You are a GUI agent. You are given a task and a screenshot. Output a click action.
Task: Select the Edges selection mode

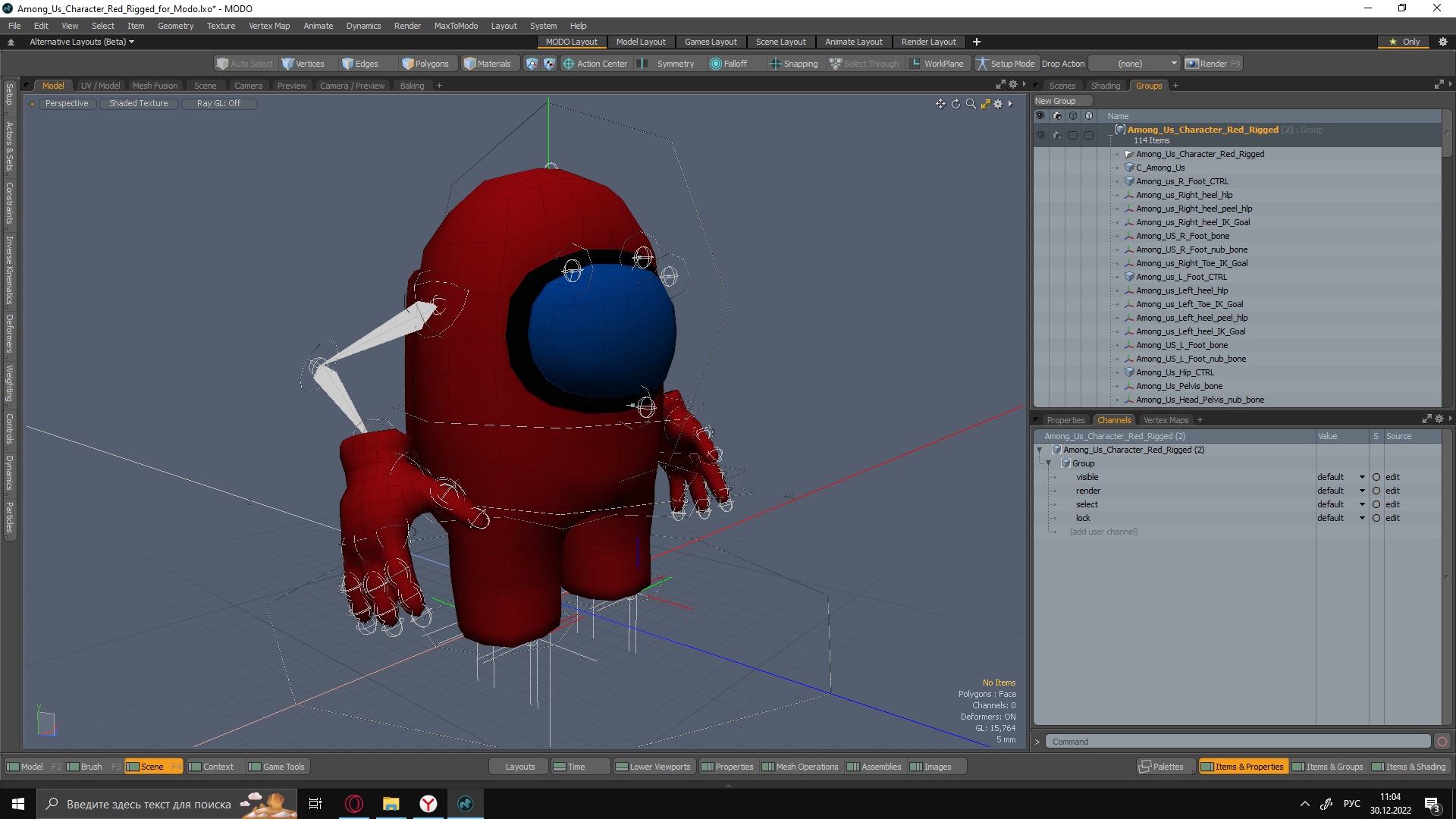click(x=359, y=64)
